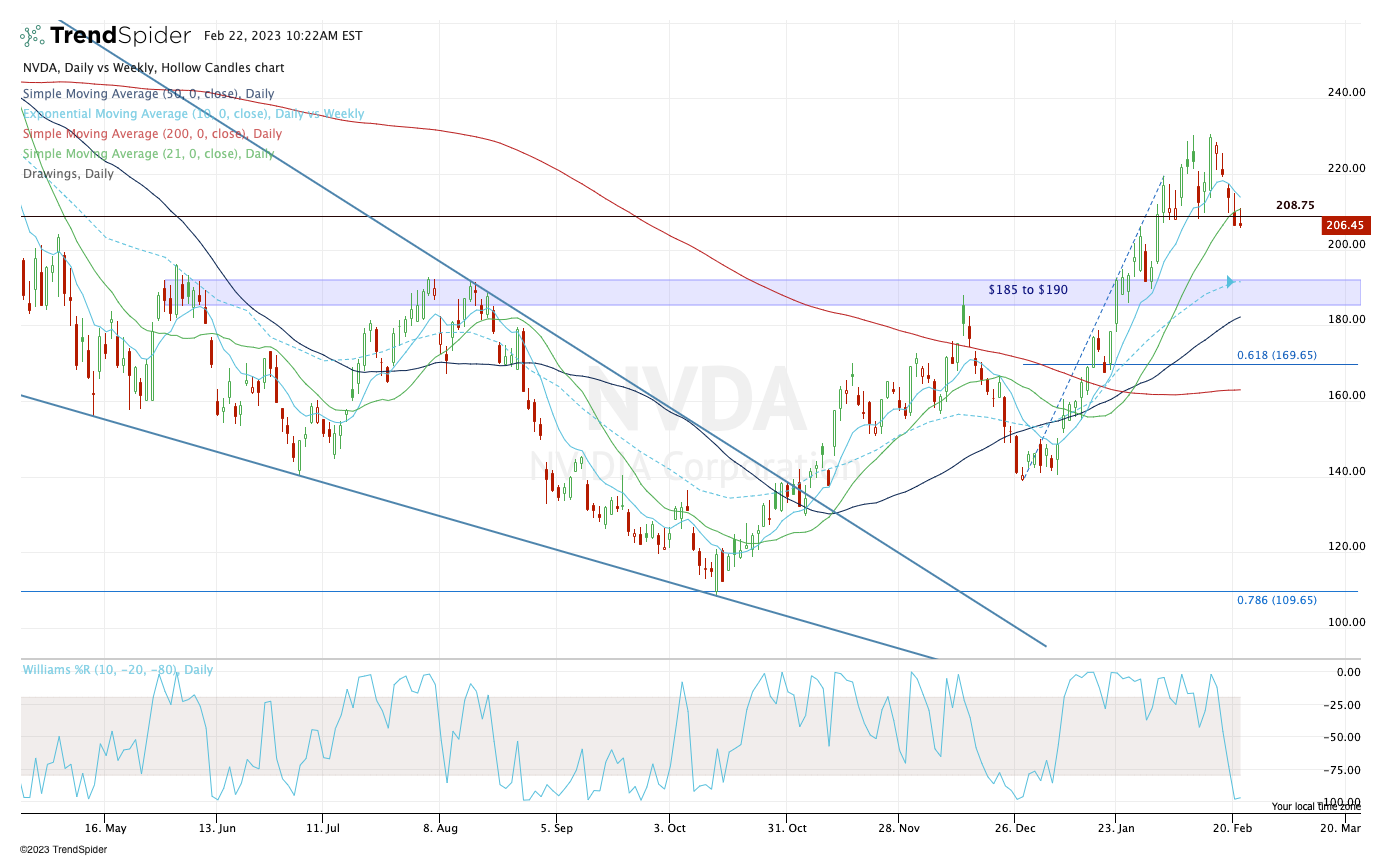
Task: Click the TrendSpider brand name text
Action: point(120,36)
